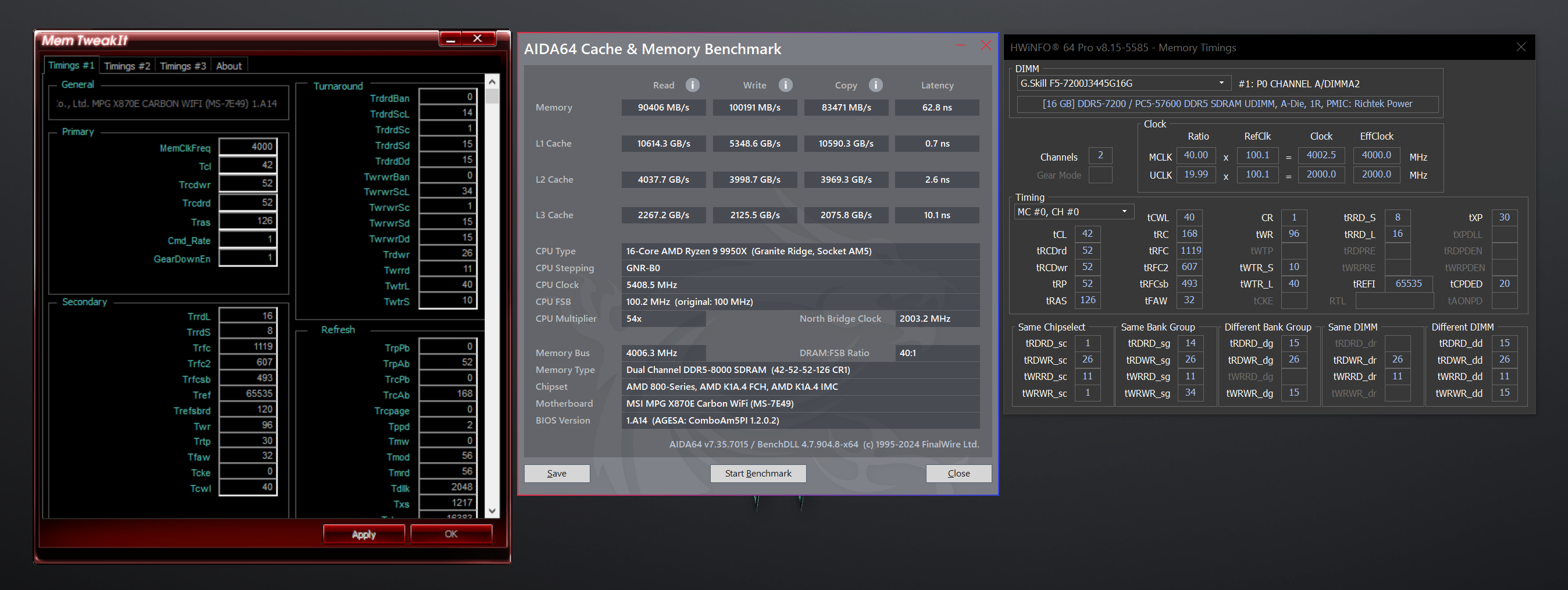Minimize the AIDA64 benchmark window
The height and width of the screenshot is (590, 1568).
point(961,45)
